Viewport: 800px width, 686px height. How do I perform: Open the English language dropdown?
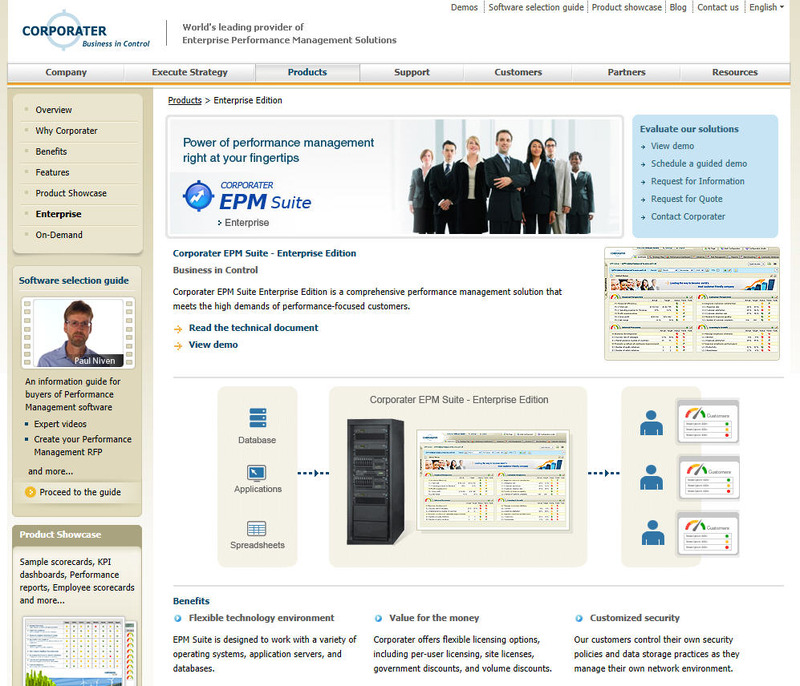pos(766,7)
